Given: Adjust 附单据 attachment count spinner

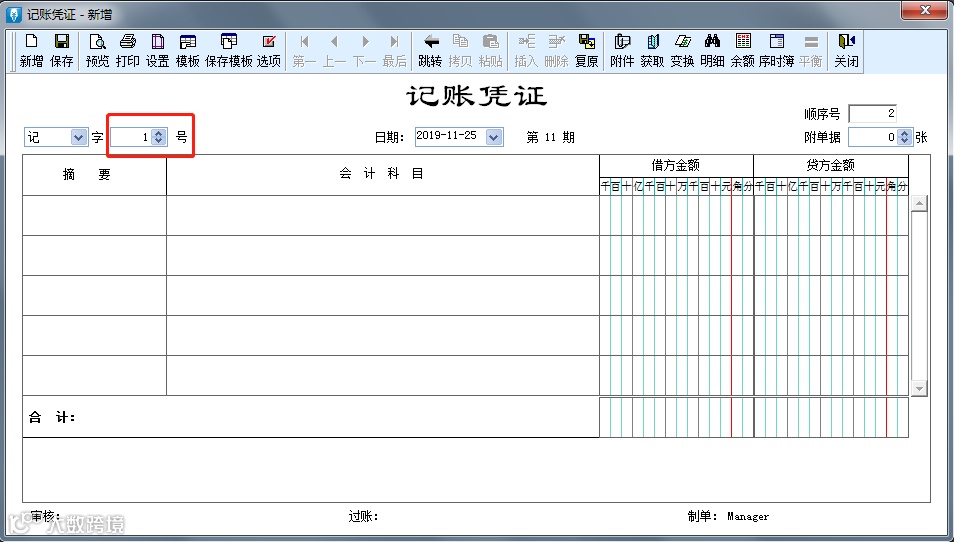Looking at the screenshot, I should tap(904, 137).
